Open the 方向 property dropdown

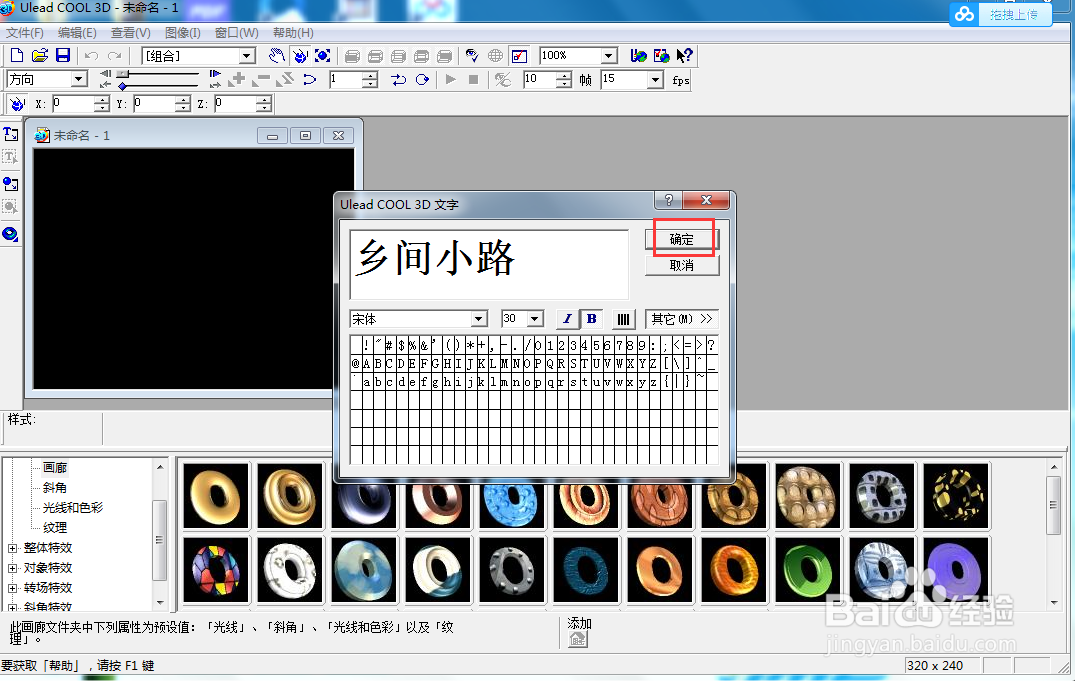pos(79,80)
